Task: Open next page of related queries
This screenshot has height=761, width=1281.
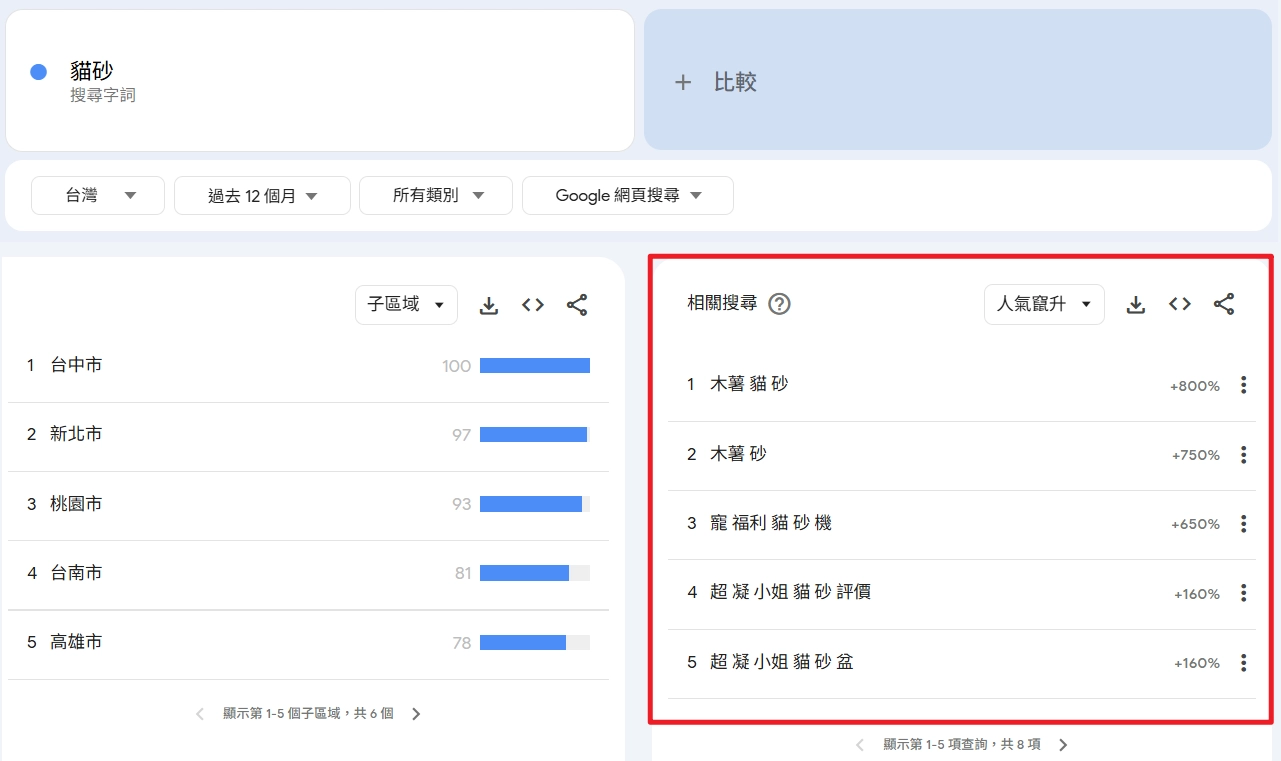Action: 1063,744
